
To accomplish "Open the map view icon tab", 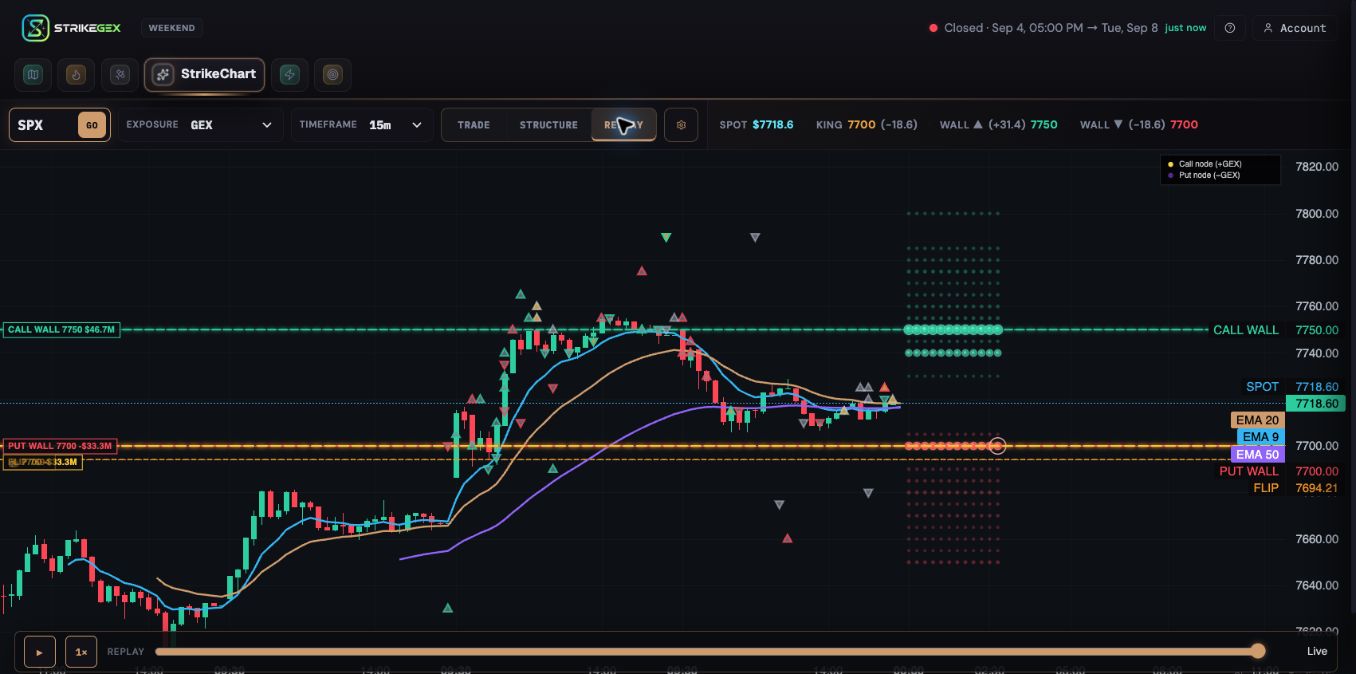I will click(x=33, y=74).
